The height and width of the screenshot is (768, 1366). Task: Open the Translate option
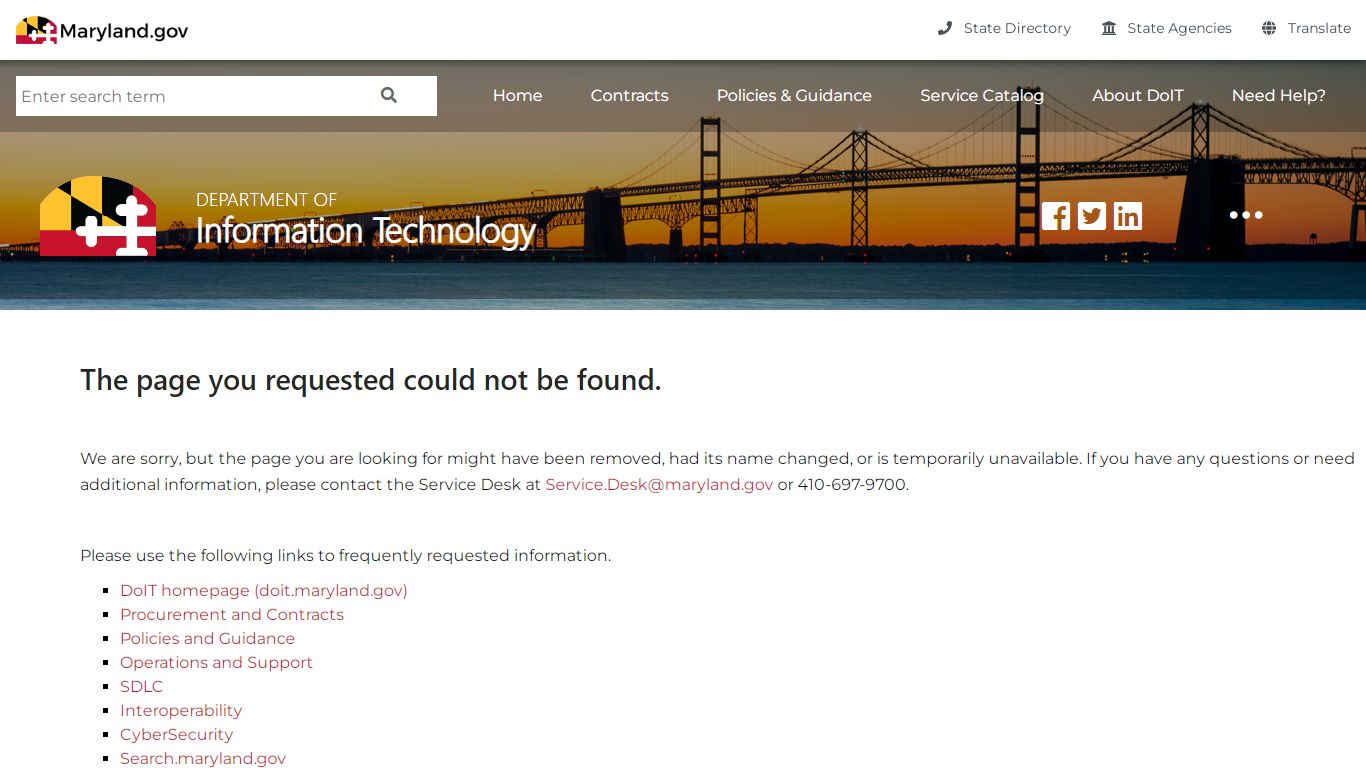point(1319,28)
